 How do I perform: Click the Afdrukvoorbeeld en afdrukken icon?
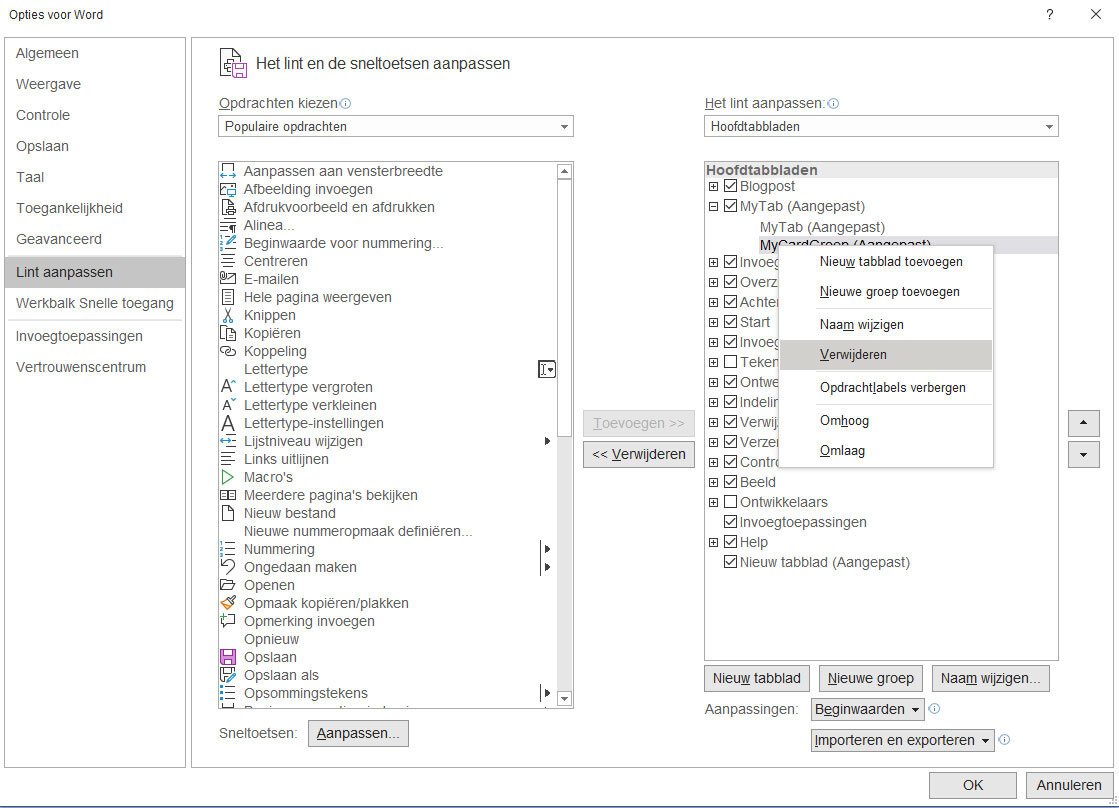pyautogui.click(x=228, y=207)
